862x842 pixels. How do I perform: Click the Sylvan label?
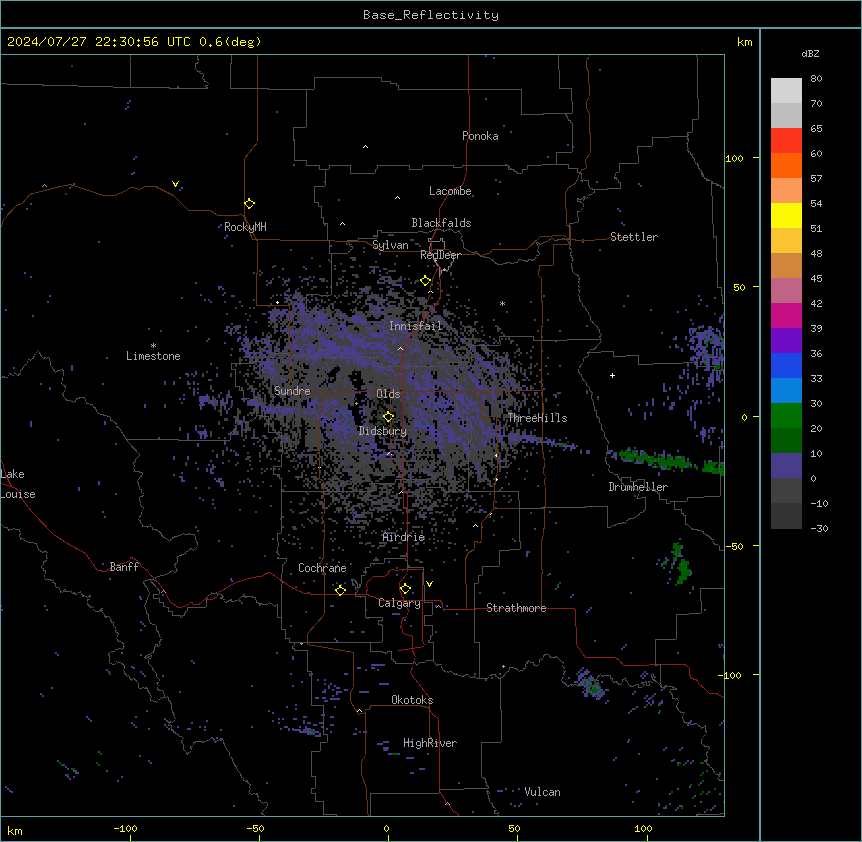coord(390,245)
